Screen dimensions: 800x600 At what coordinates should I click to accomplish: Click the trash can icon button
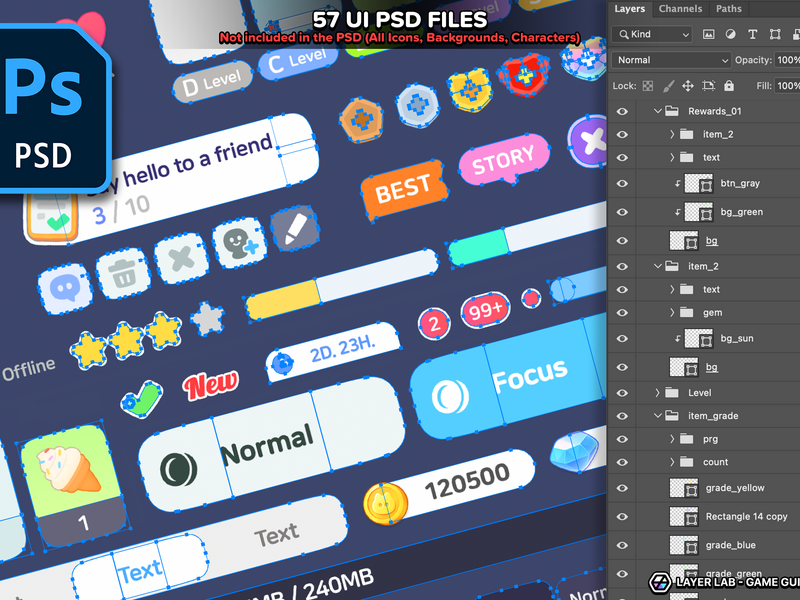(123, 273)
